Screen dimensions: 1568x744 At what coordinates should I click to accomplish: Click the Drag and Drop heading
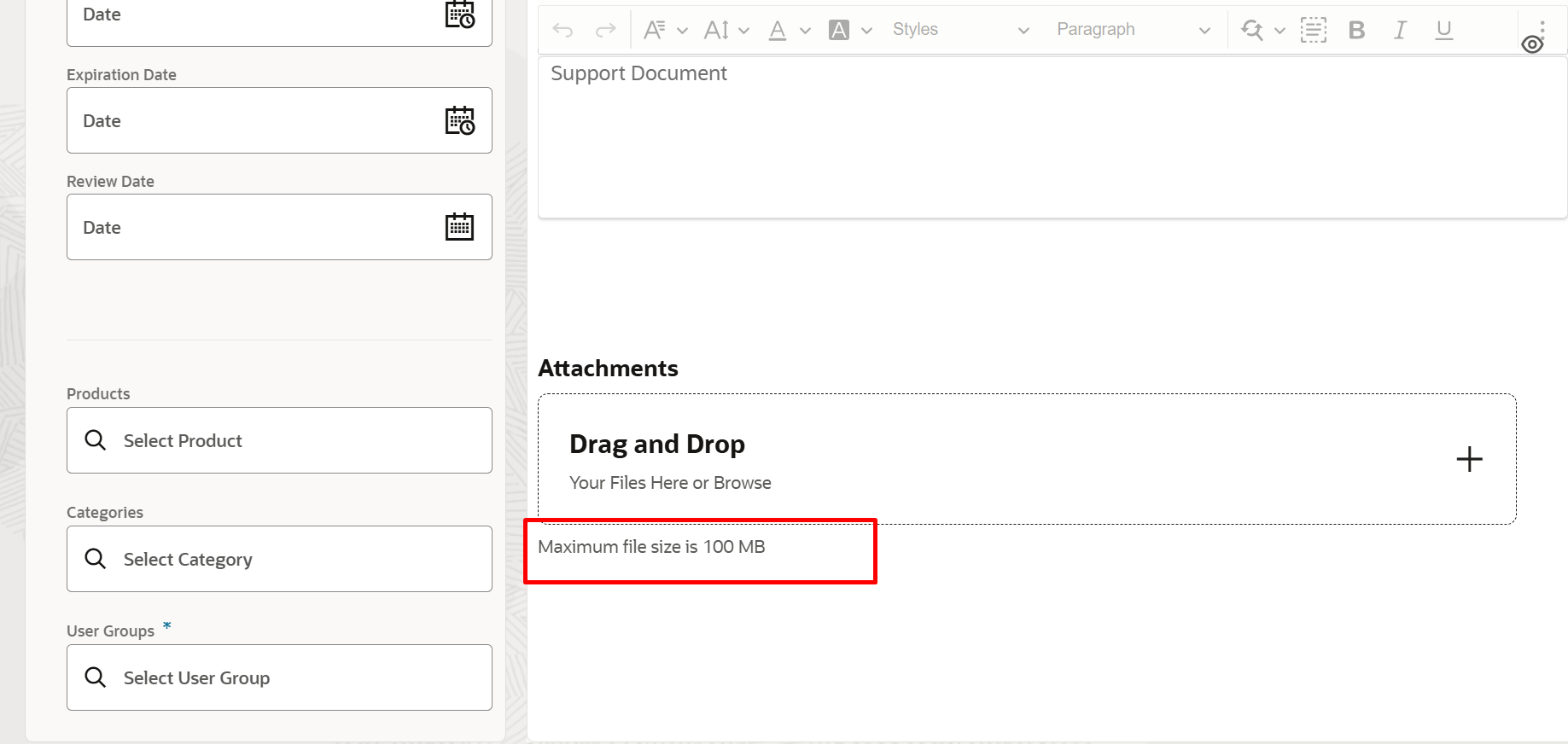[x=657, y=445]
